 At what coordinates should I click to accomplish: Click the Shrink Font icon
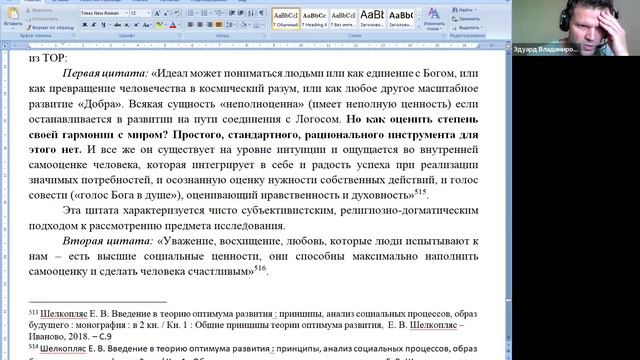[166, 13]
